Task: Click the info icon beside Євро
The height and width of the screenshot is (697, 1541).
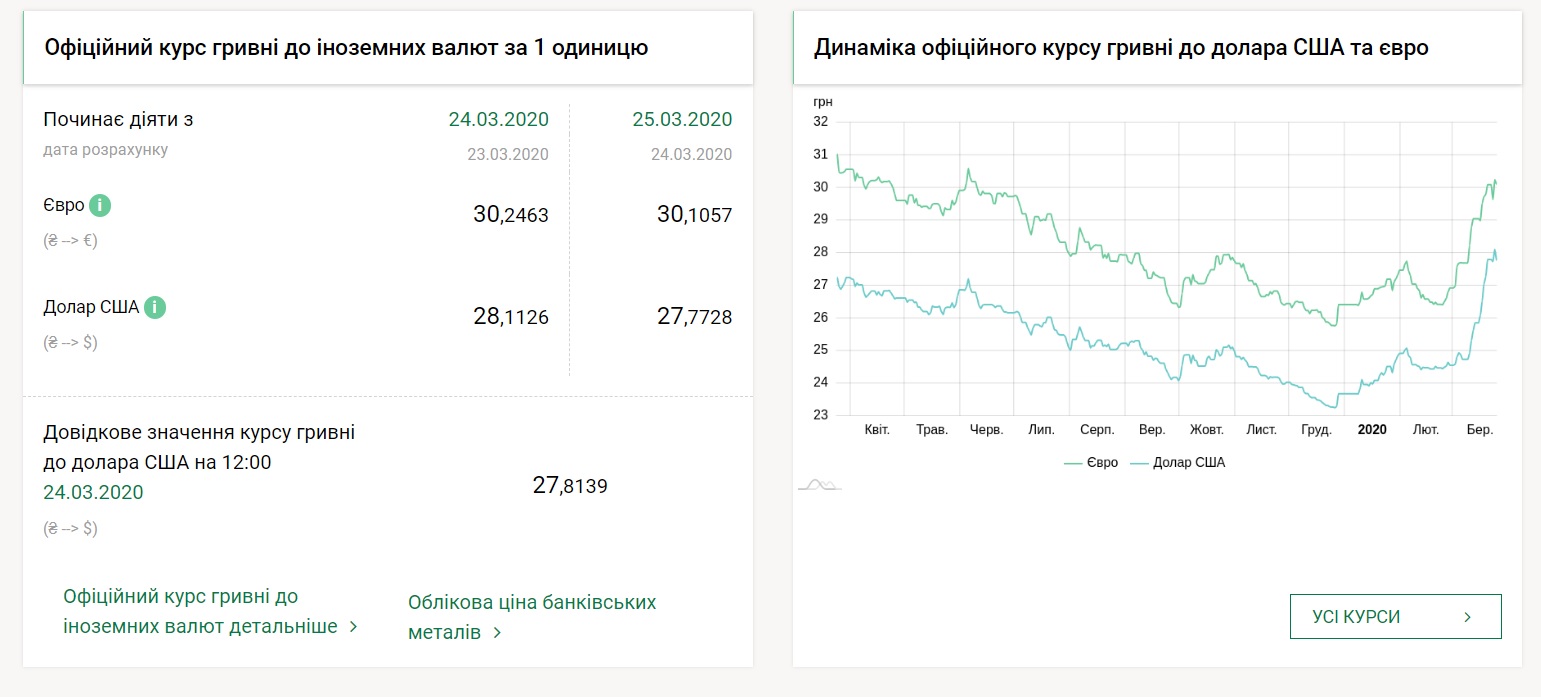Action: pyautogui.click(x=100, y=206)
